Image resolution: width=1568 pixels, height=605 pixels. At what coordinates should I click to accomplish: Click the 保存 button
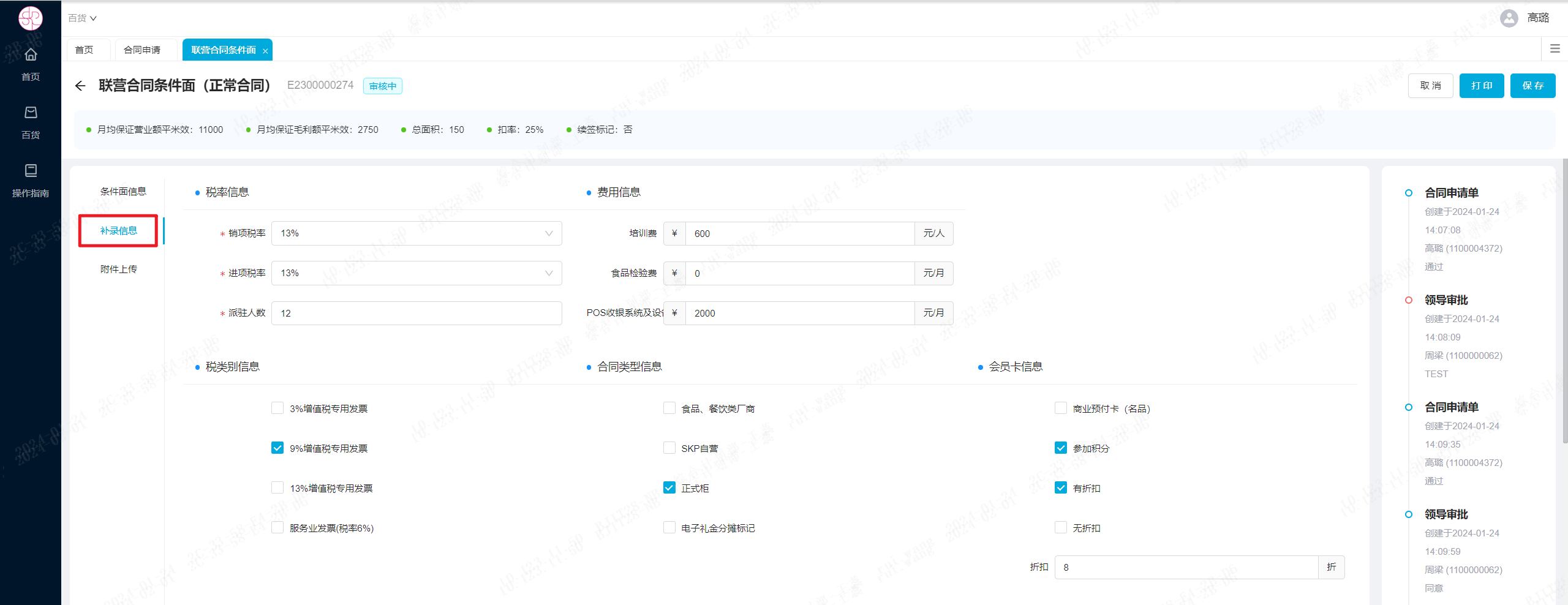[x=1532, y=86]
